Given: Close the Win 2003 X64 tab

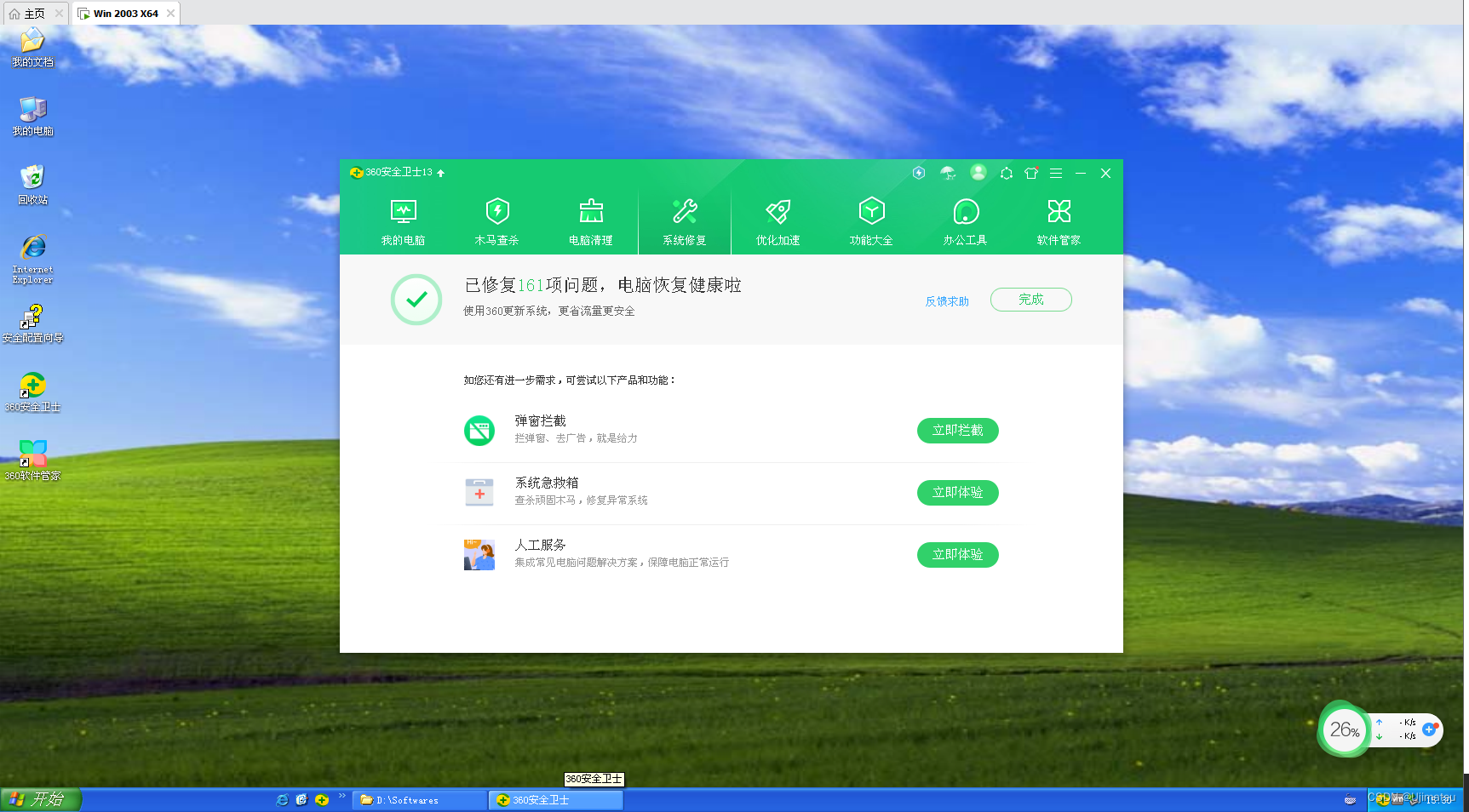Looking at the screenshot, I should click(170, 13).
